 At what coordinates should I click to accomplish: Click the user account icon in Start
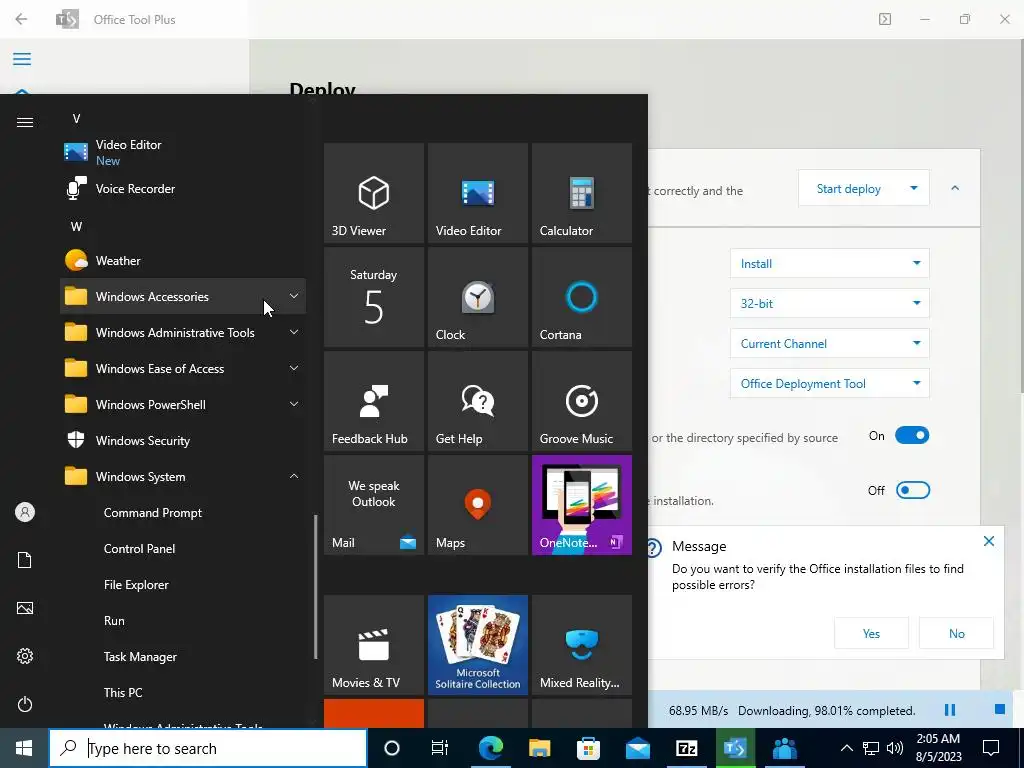point(25,512)
